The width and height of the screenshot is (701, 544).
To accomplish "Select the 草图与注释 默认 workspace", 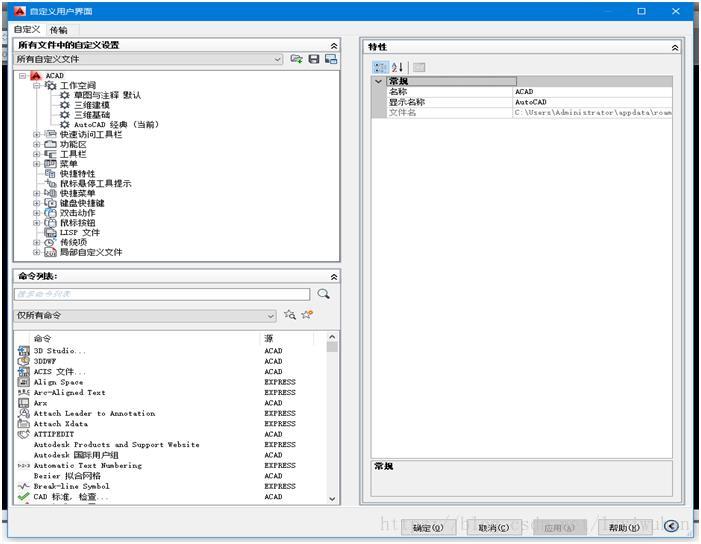I will tap(107, 95).
